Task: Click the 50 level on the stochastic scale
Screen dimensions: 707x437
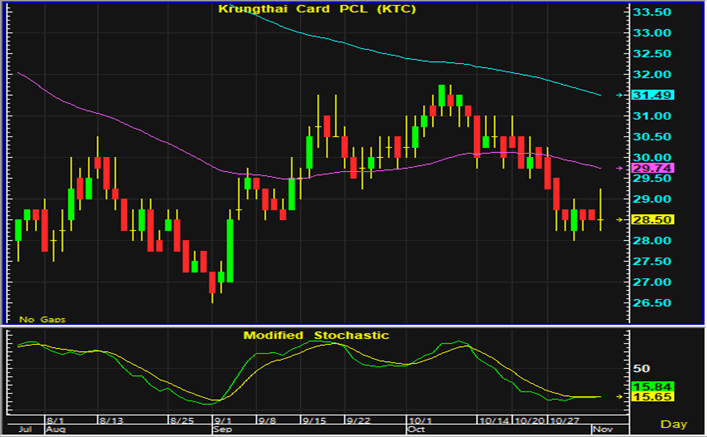Action: (641, 370)
